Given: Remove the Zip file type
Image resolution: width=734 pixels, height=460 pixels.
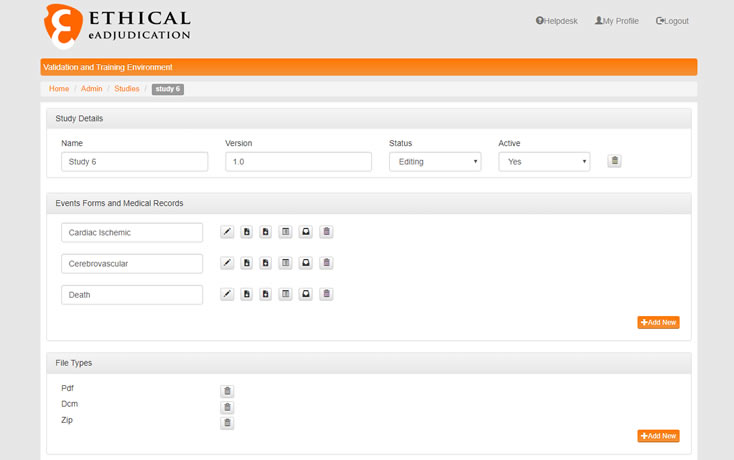Looking at the screenshot, I should (227, 423).
